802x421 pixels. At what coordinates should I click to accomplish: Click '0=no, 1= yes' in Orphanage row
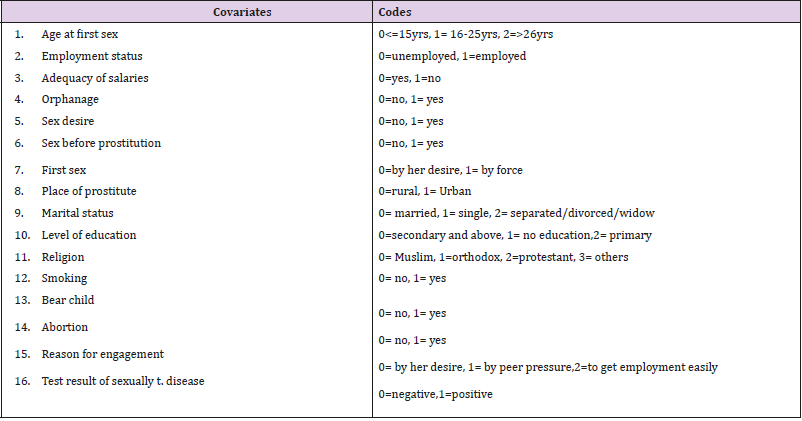[411, 100]
